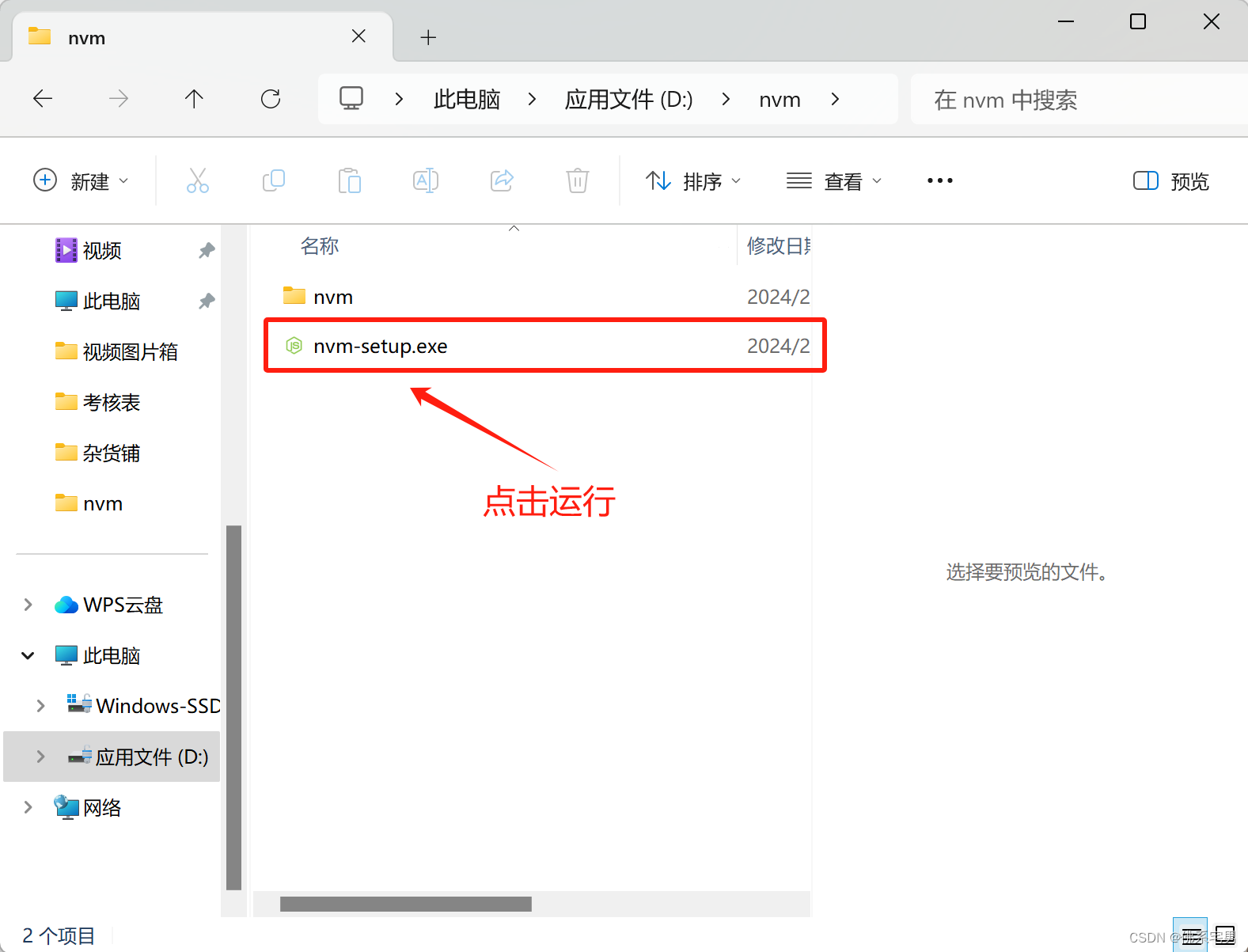Open 视频图片箱 folder in sidebar
The width and height of the screenshot is (1248, 952).
(x=130, y=352)
